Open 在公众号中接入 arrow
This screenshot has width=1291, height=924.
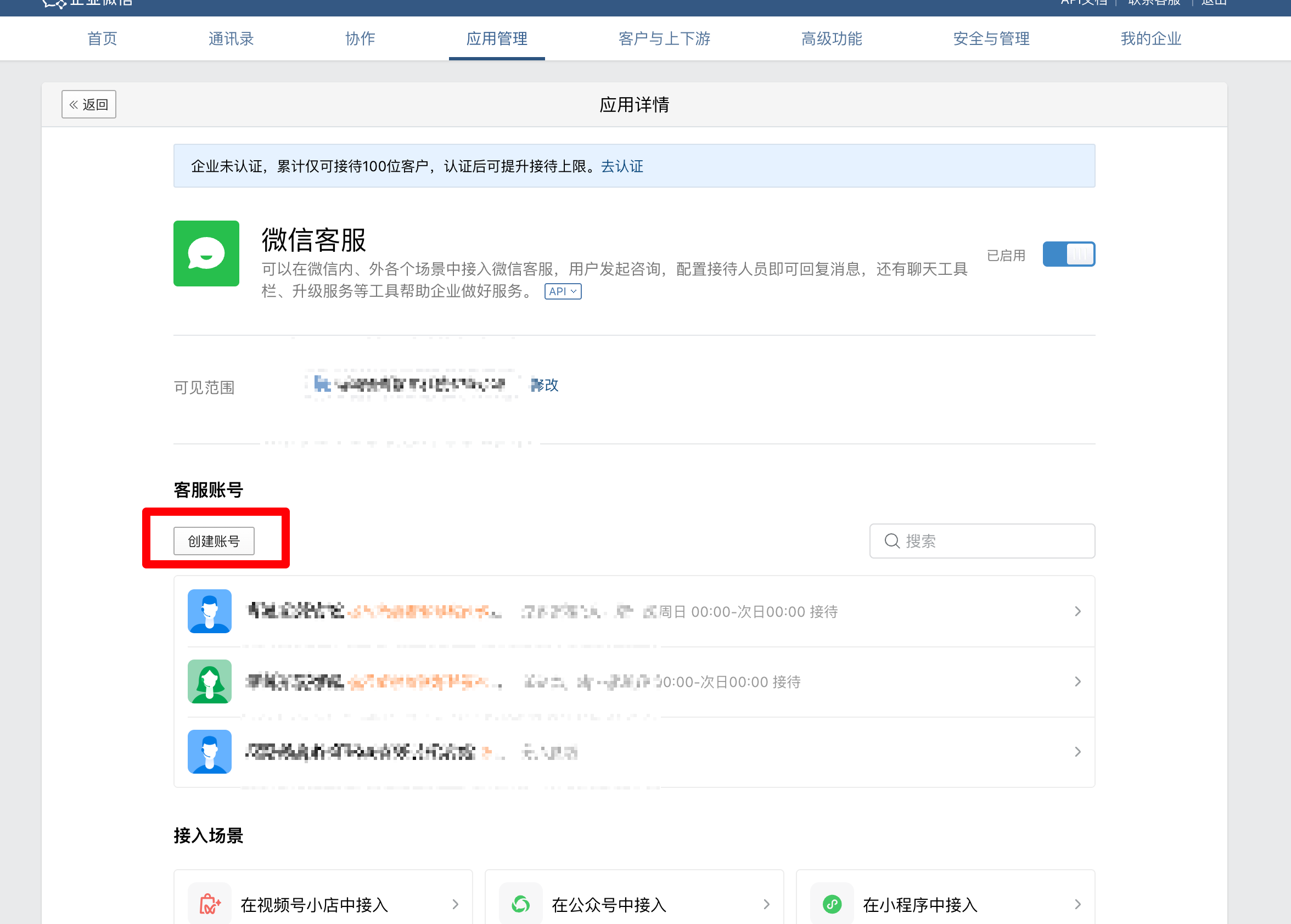767,904
